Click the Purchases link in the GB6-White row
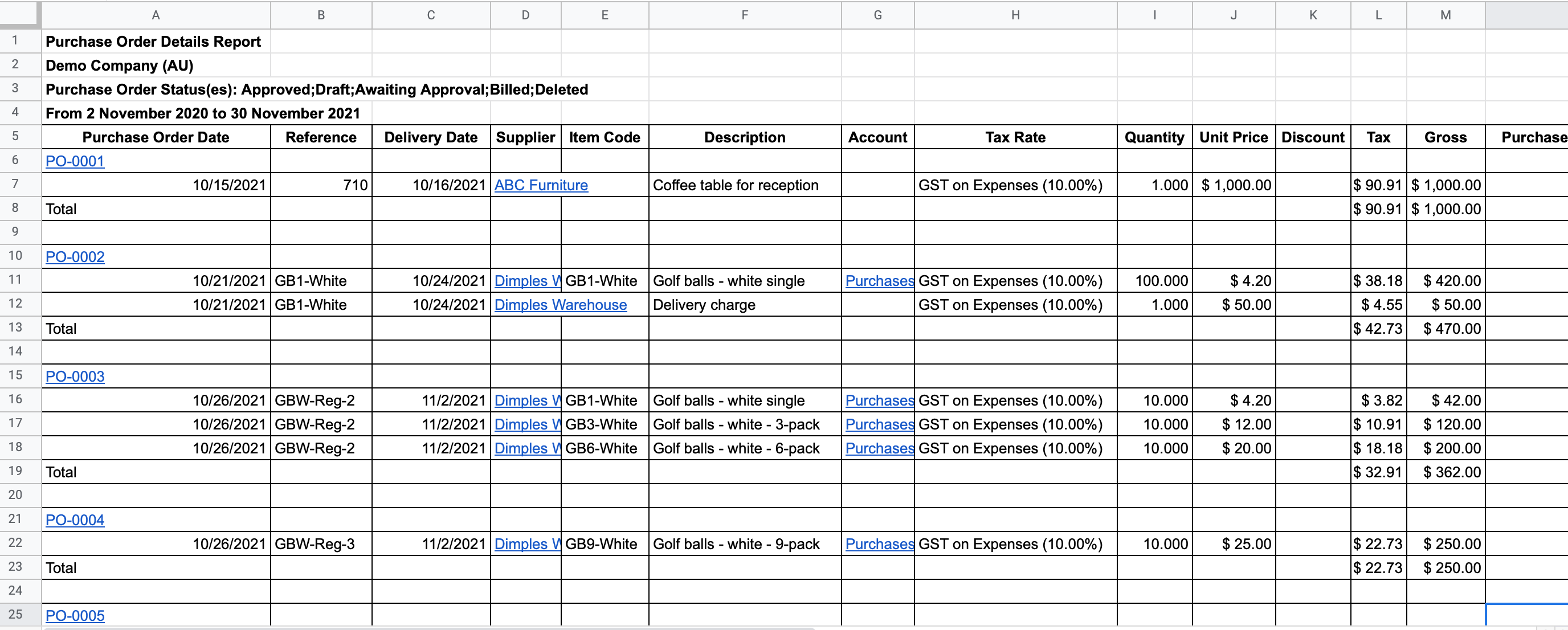This screenshot has width=1568, height=630. (880, 449)
